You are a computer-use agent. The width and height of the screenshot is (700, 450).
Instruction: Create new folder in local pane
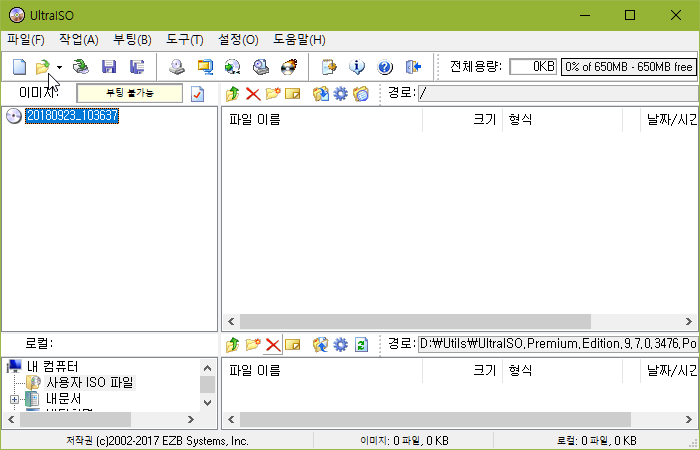(253, 345)
